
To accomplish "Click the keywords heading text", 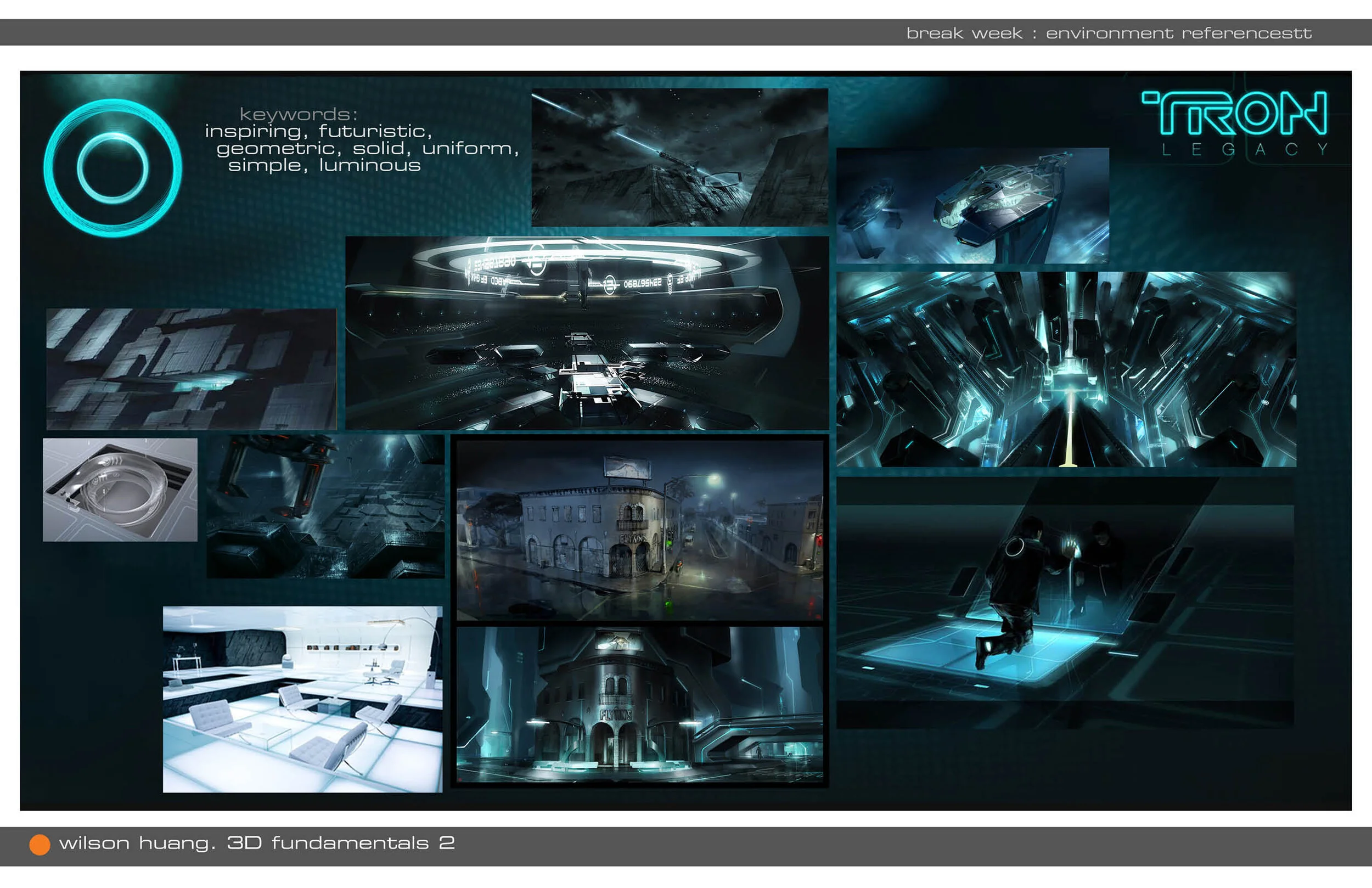I will [298, 114].
